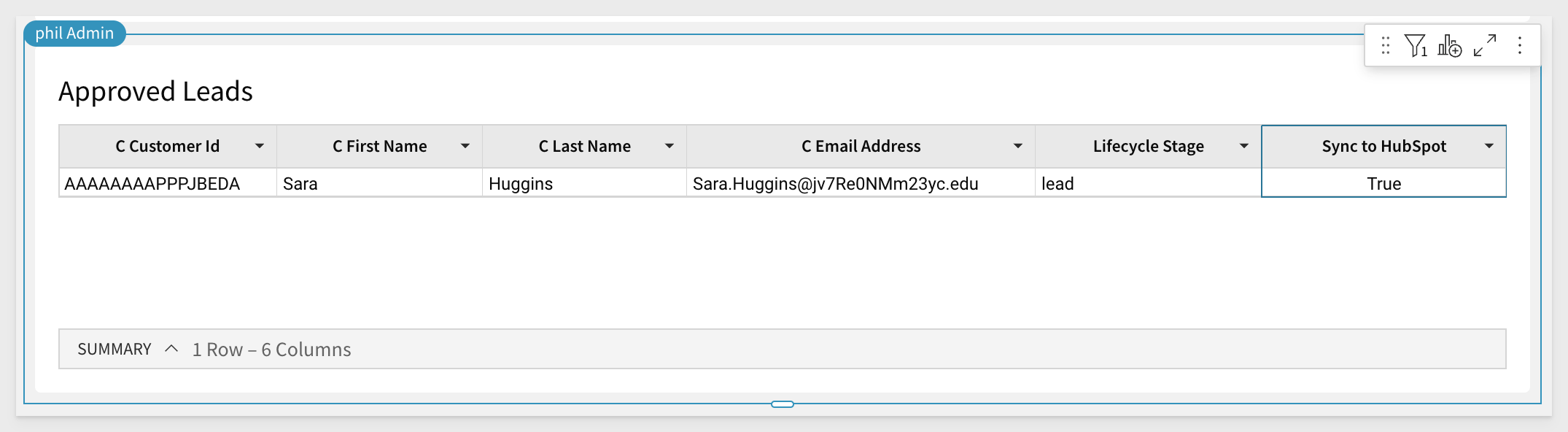Open the Lifecycle Stage column dropdown arrow

[1244, 146]
